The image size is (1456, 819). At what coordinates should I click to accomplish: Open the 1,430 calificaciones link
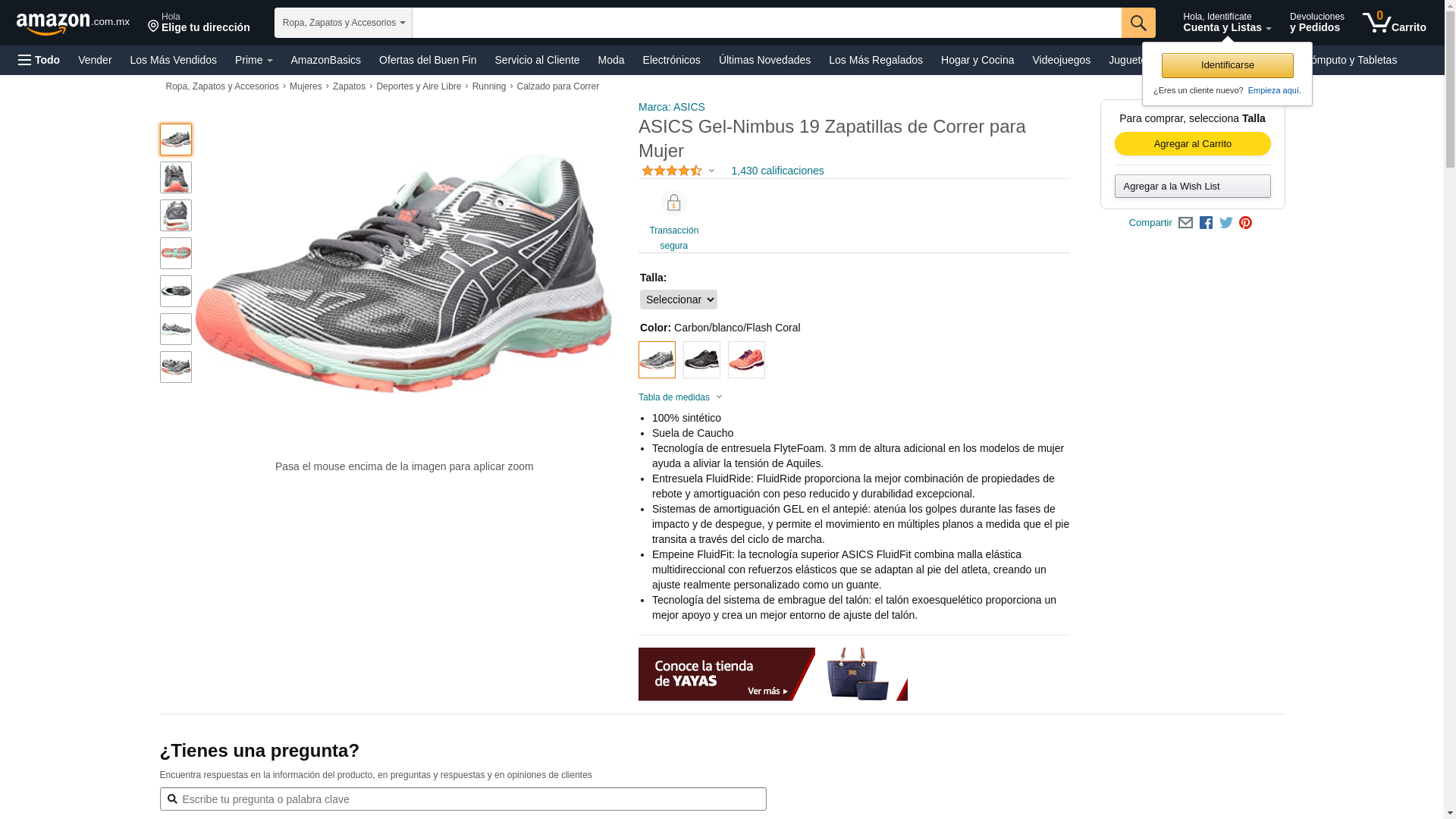777,171
